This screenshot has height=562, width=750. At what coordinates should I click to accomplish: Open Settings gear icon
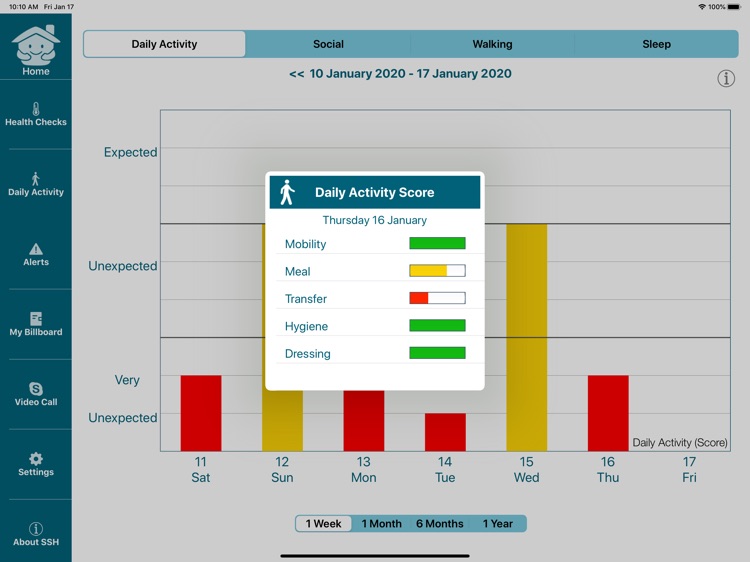(x=36, y=459)
